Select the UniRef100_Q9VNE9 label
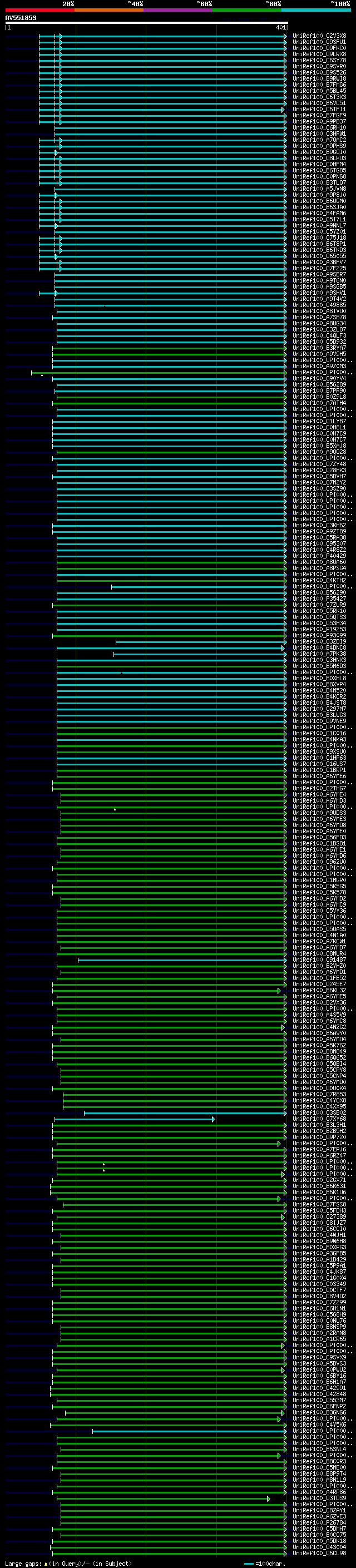 [319, 721]
